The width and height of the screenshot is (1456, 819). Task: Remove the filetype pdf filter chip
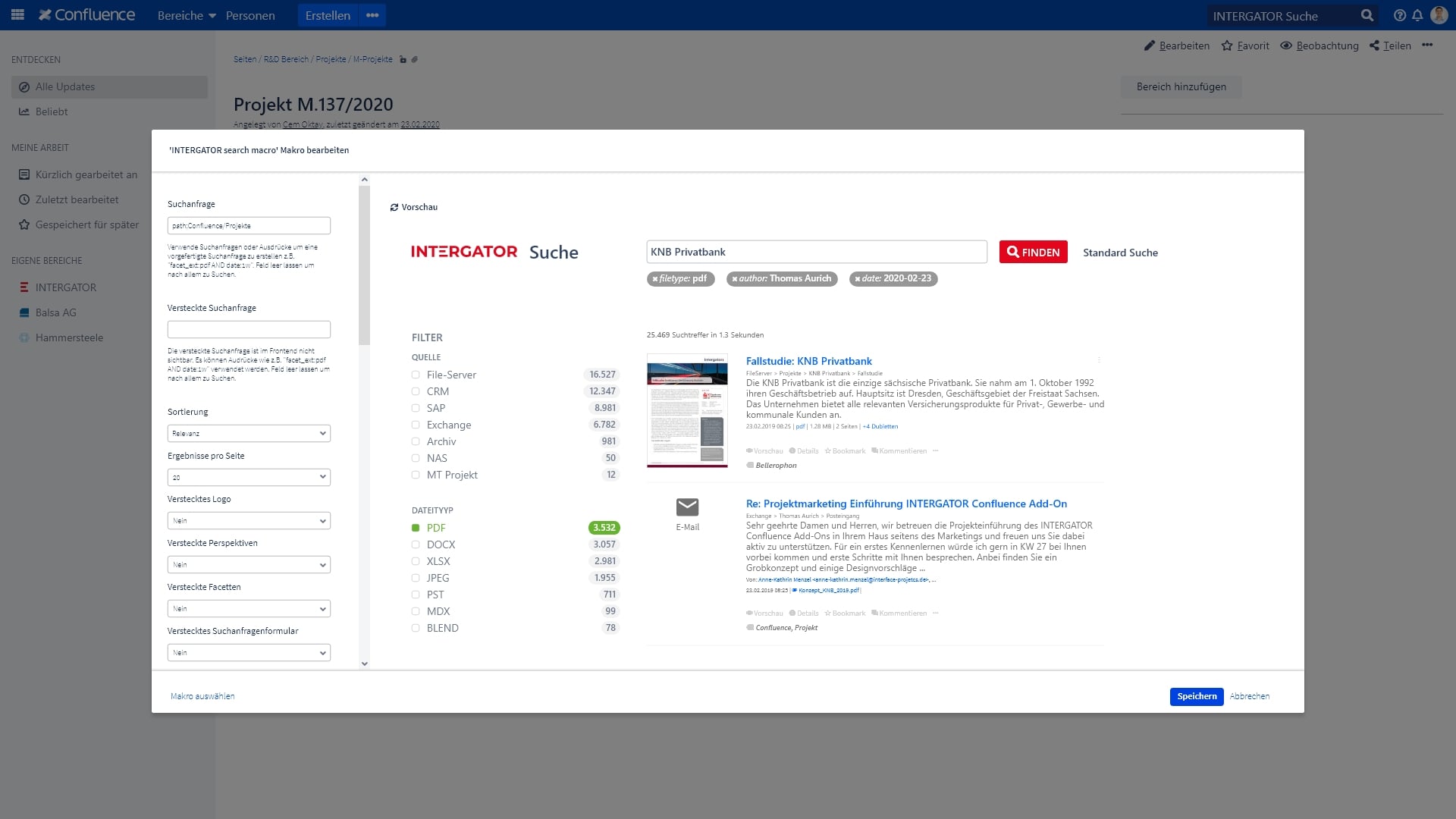pos(655,279)
